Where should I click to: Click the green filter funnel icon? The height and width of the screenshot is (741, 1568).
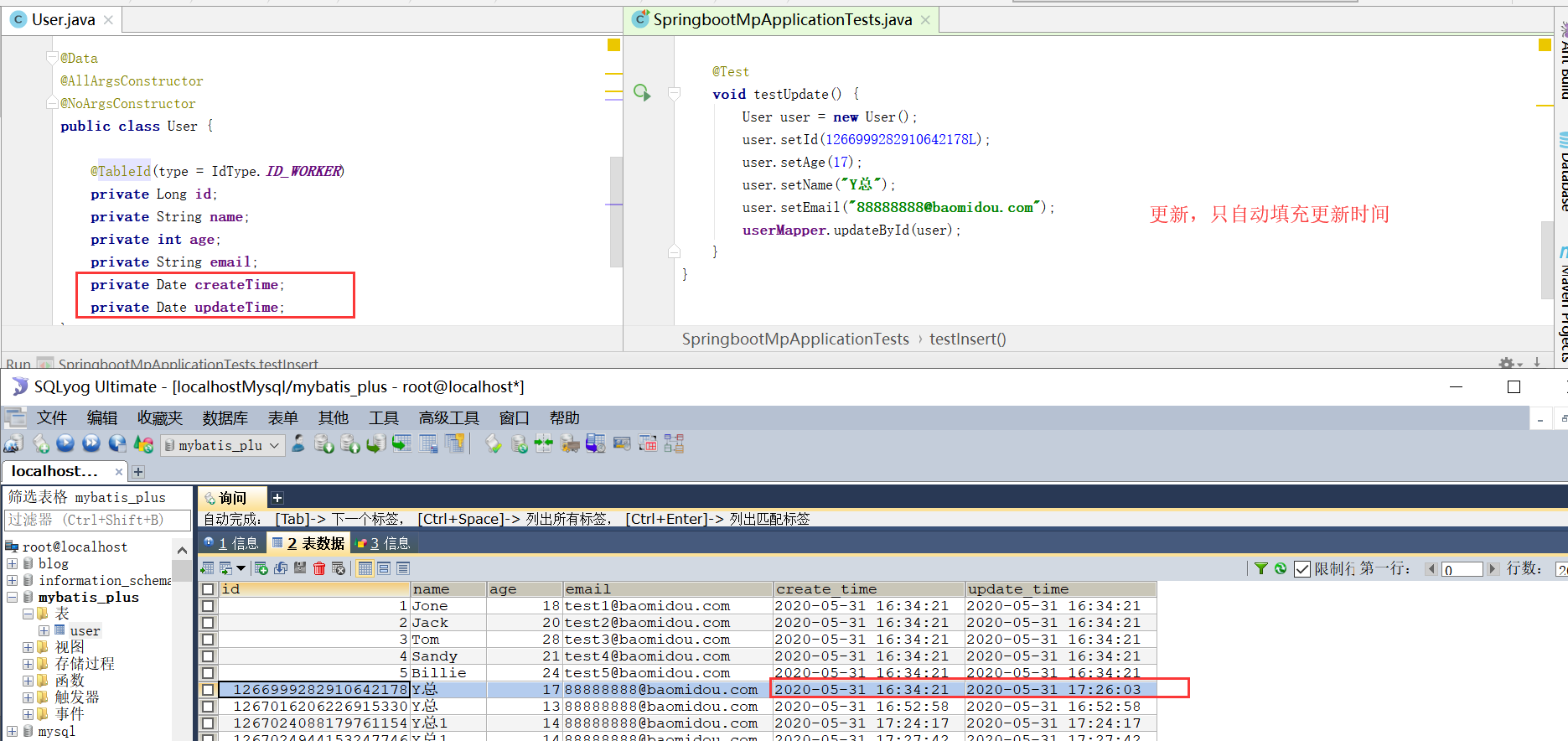tap(1261, 568)
